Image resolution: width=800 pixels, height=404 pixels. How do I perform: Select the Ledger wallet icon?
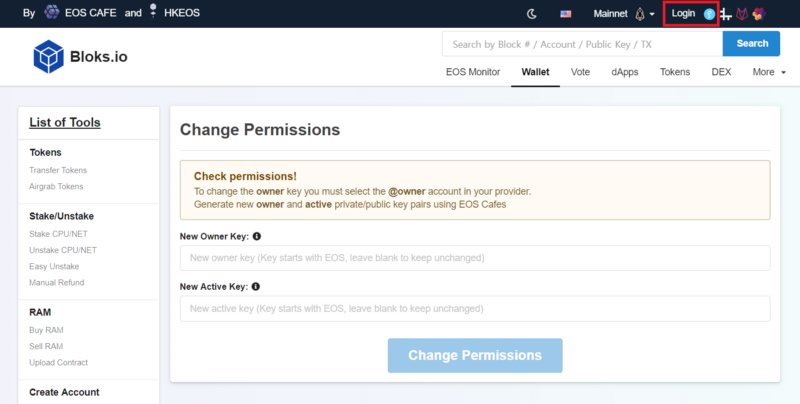point(726,14)
